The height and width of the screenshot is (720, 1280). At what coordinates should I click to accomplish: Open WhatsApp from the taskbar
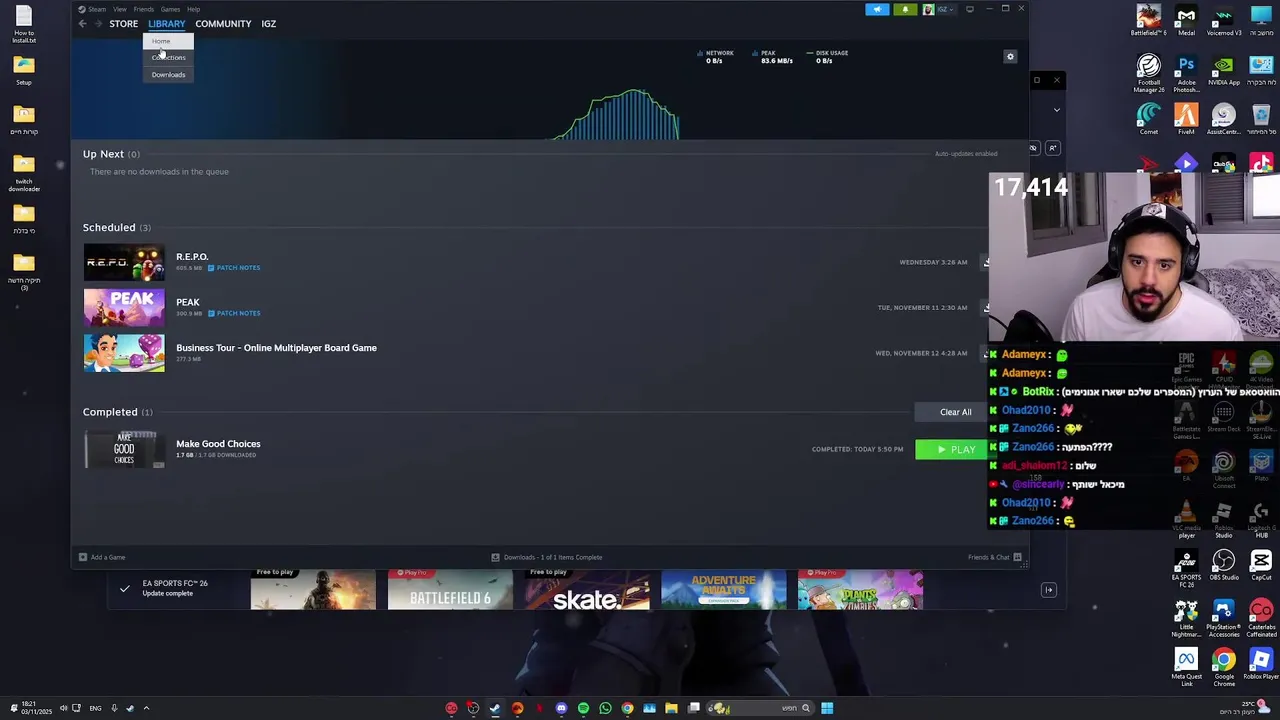[x=605, y=708]
